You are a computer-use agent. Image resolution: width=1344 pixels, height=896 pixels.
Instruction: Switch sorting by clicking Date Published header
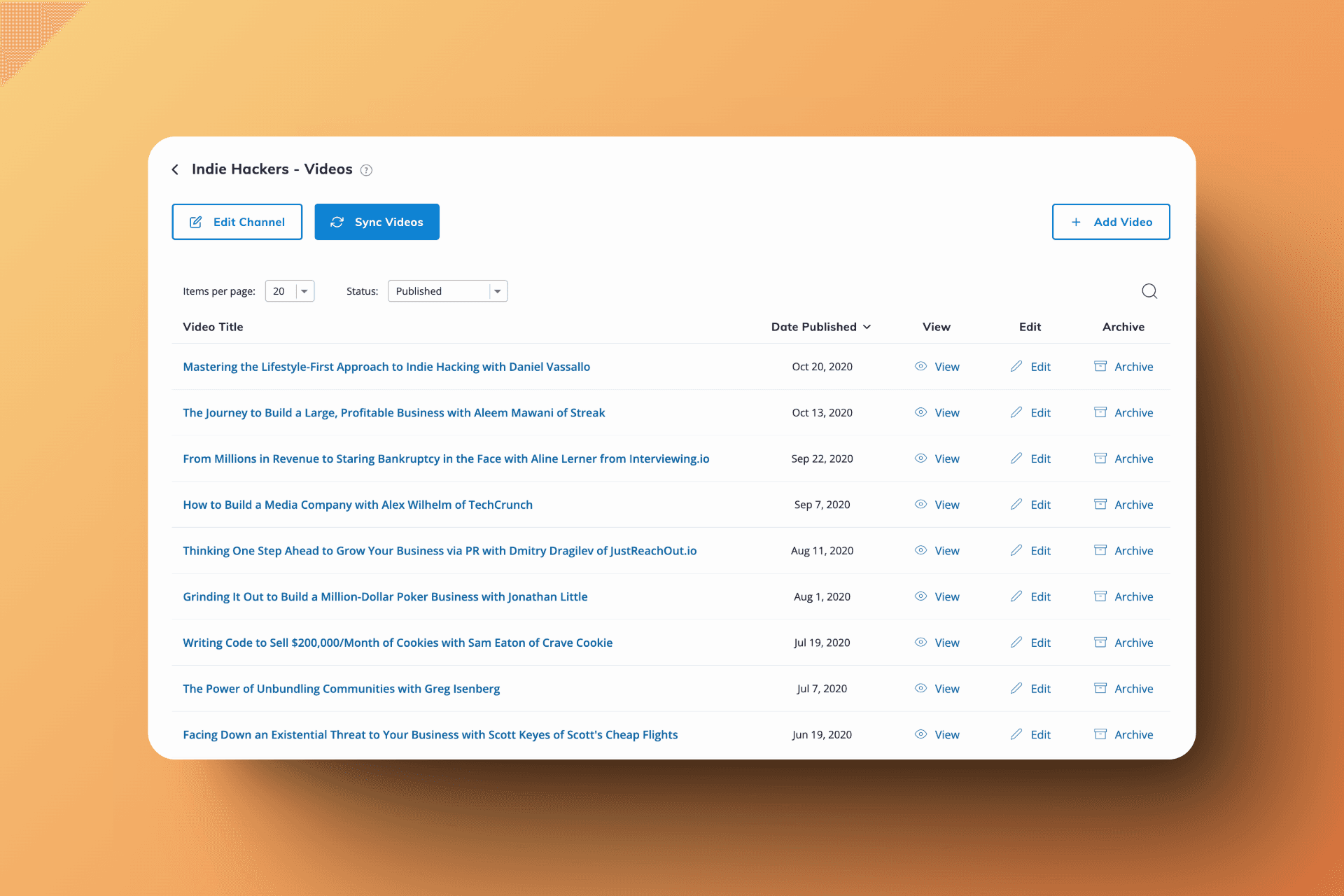[x=813, y=327]
